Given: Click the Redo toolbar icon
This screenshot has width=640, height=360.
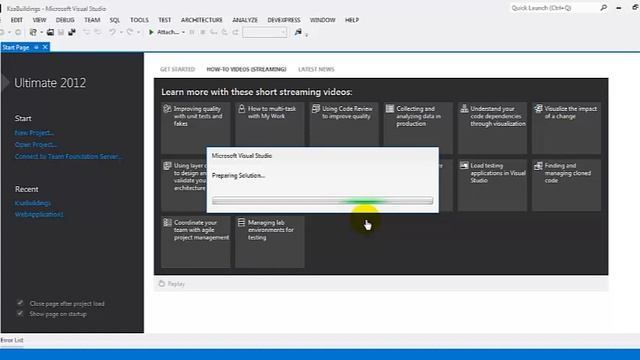Looking at the screenshot, I should point(130,32).
